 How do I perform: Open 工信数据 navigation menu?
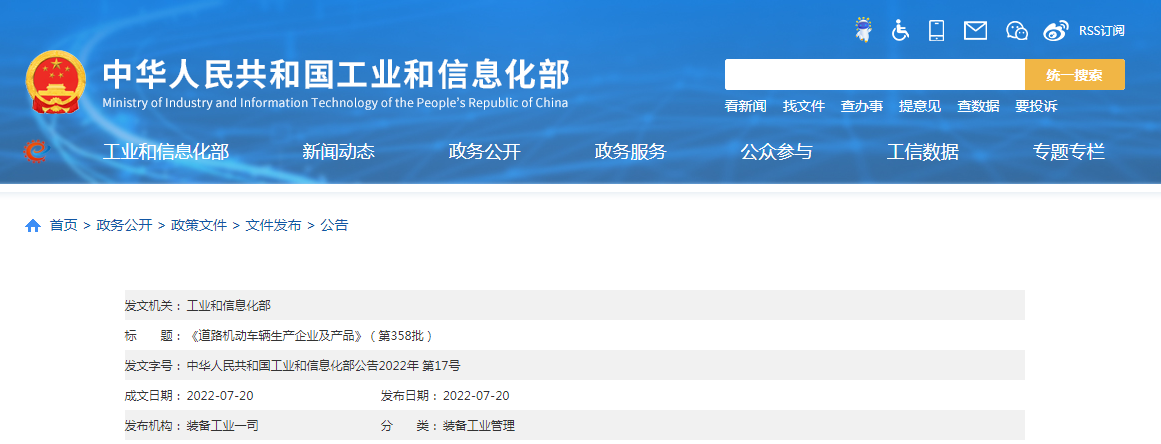(923, 152)
